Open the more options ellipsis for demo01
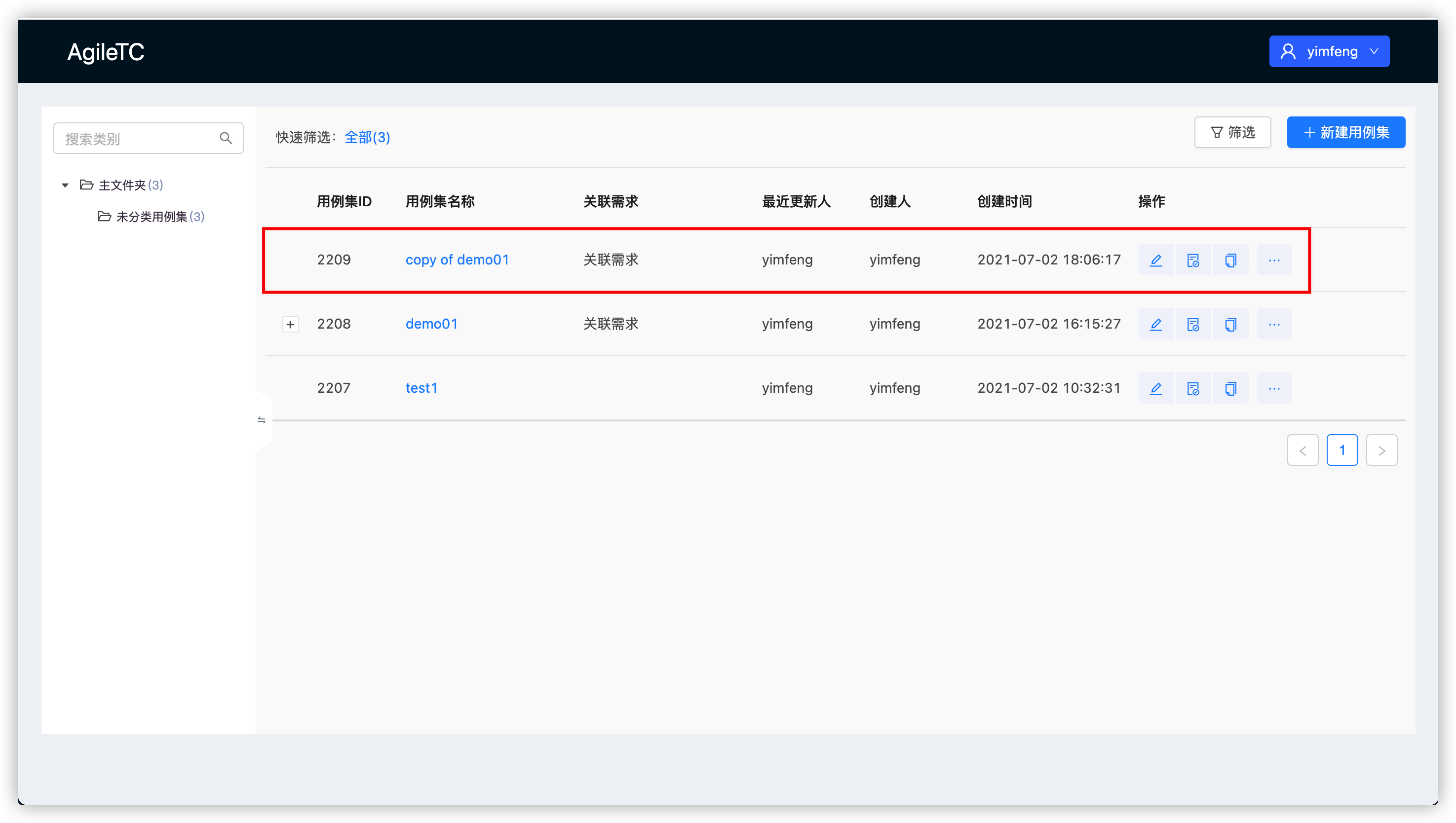The width and height of the screenshot is (1456, 823). [1273, 325]
